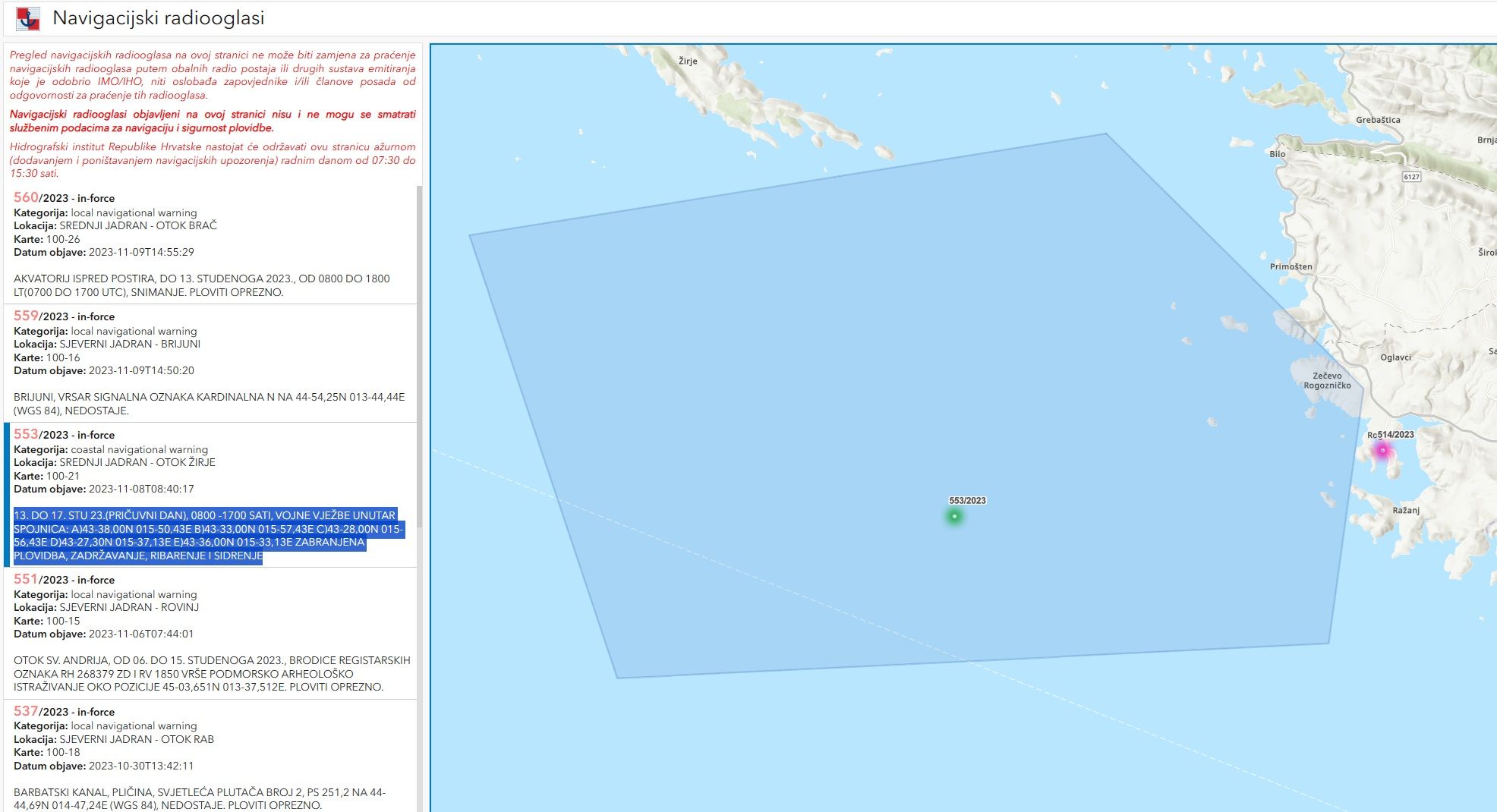Viewport: 1497px width, 812px height.
Task: Click the Žirje island label on map
Action: (688, 61)
